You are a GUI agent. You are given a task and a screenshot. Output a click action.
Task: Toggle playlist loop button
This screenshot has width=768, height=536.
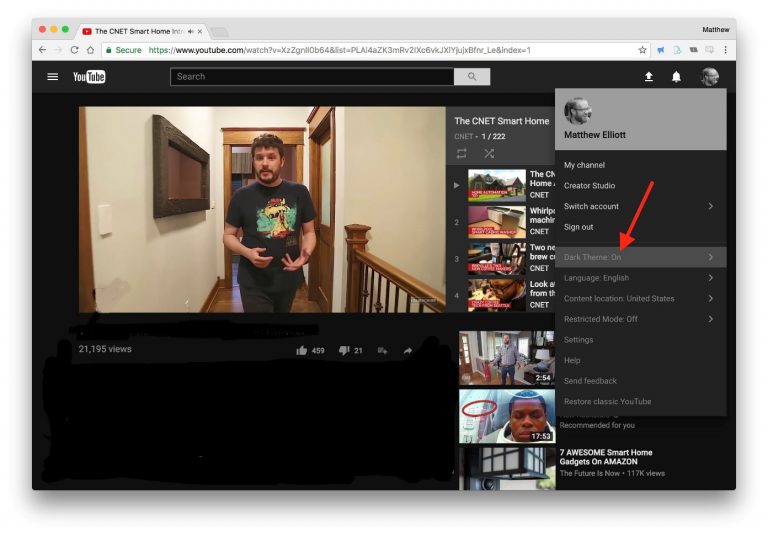461,154
